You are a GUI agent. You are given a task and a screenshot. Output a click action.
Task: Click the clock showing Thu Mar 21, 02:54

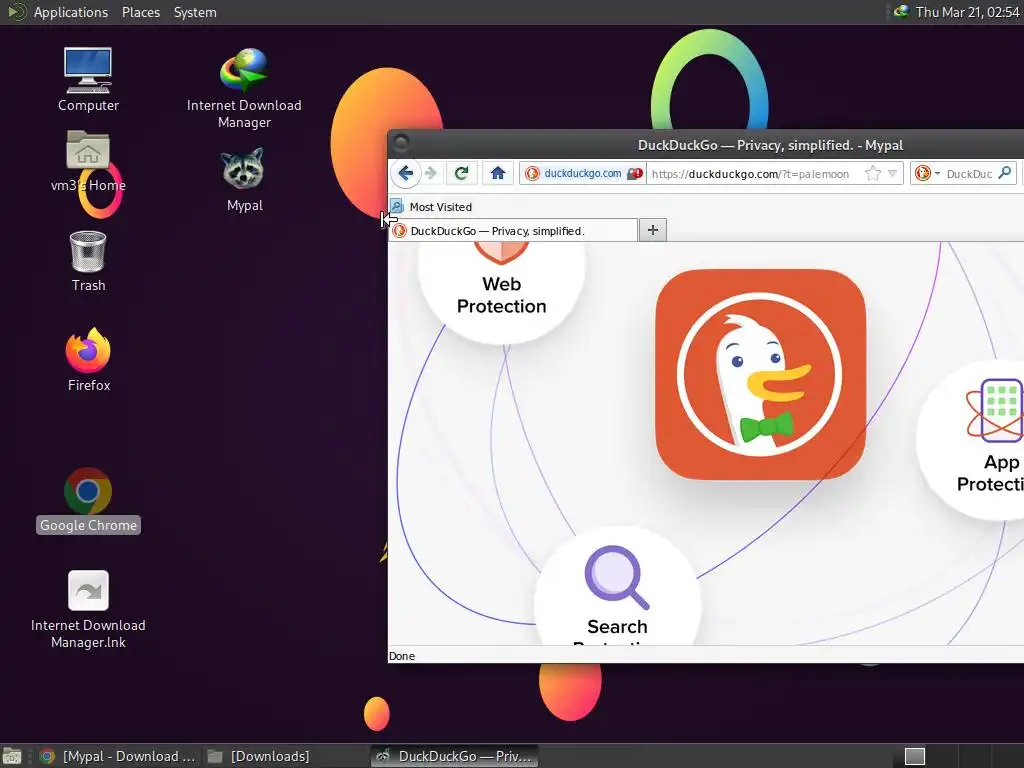(x=967, y=12)
